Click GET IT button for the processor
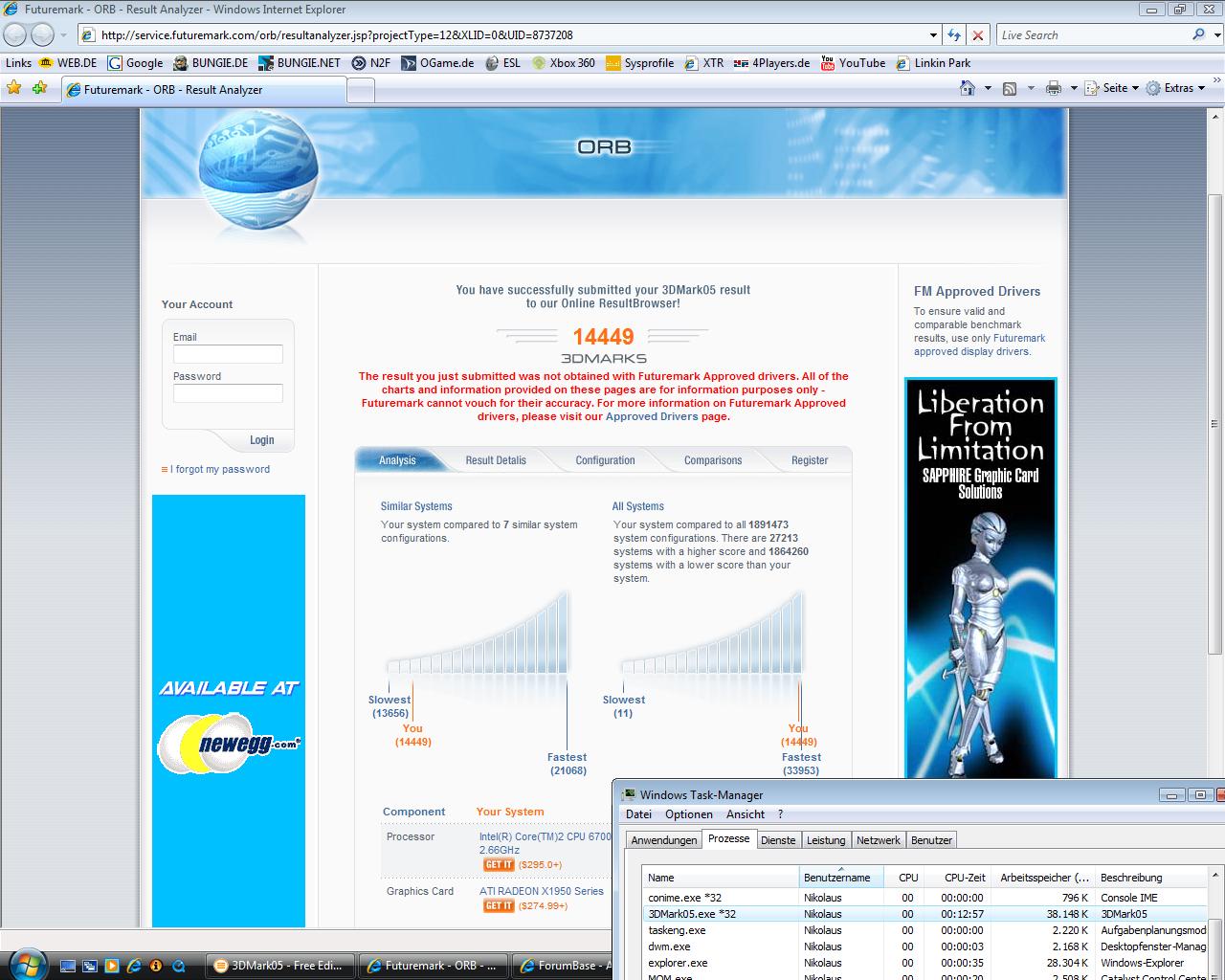The height and width of the screenshot is (980, 1225). tap(499, 864)
